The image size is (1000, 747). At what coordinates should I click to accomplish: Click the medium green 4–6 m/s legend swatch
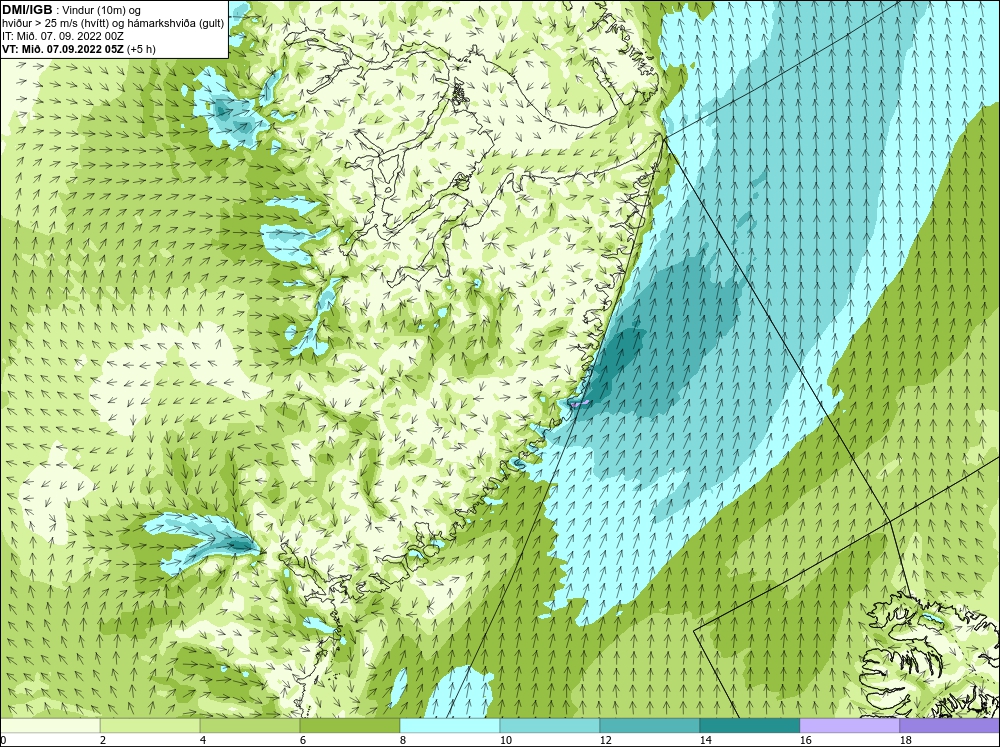250,726
